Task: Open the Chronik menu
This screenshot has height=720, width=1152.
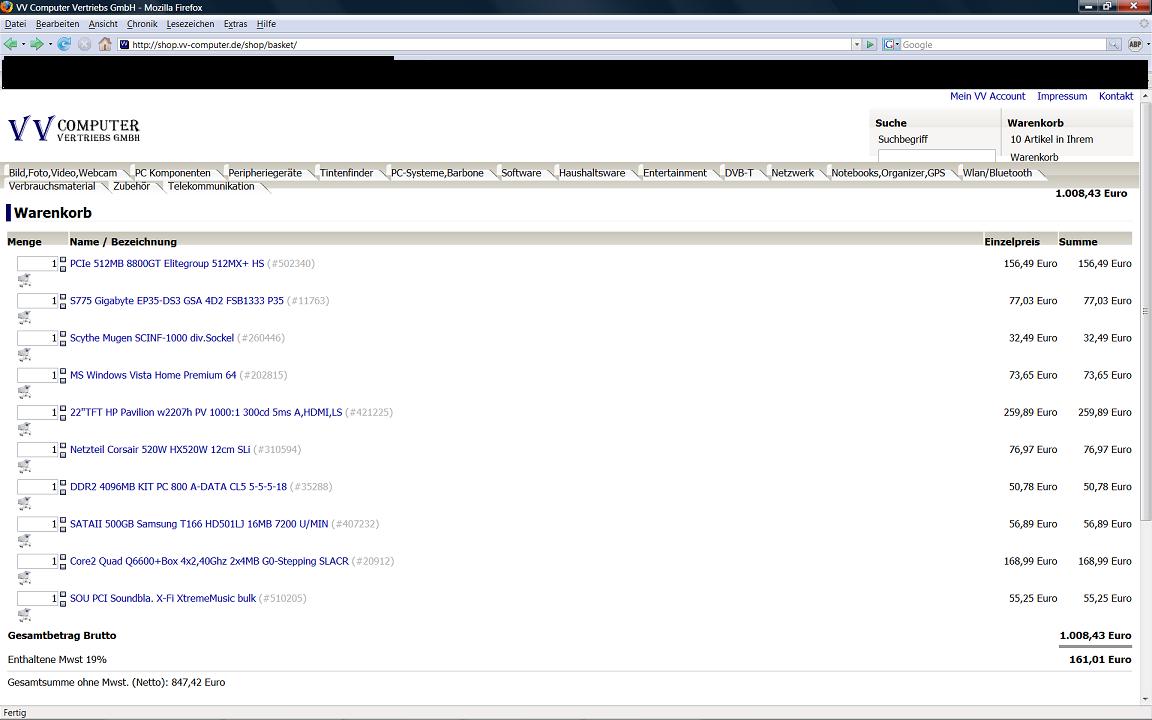Action: 142,24
